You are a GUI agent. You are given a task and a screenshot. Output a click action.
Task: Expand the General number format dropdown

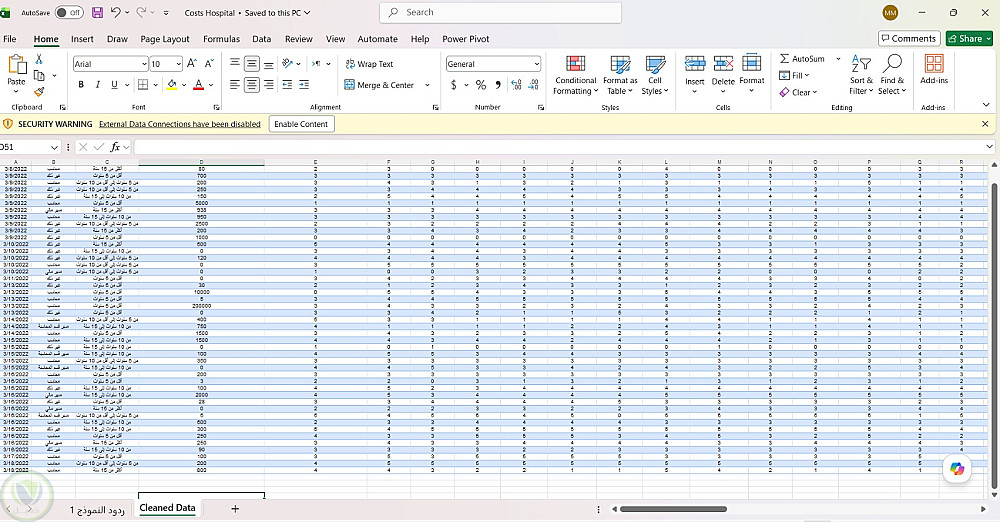pos(536,64)
